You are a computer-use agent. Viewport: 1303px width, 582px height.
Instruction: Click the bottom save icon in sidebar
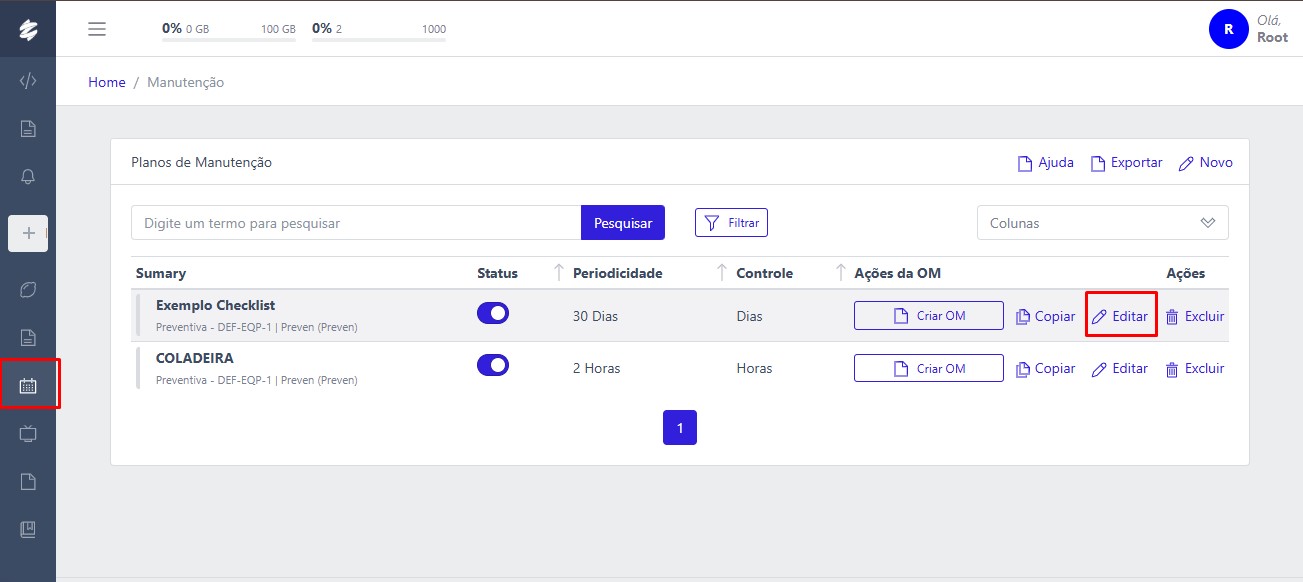coord(28,528)
